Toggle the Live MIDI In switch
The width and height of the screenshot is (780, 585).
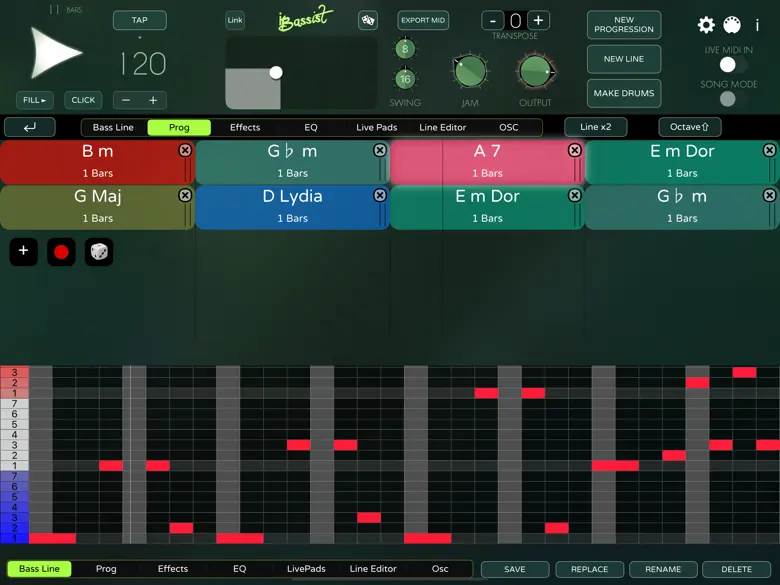pyautogui.click(x=728, y=65)
